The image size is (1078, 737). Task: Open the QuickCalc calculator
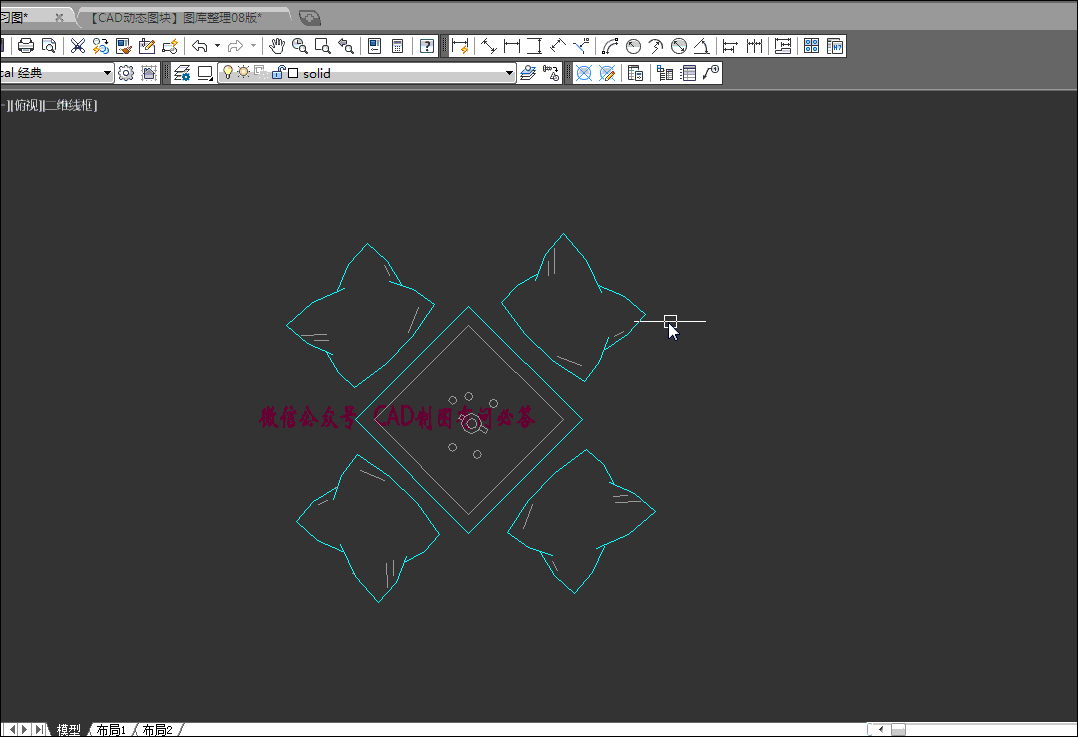[397, 46]
